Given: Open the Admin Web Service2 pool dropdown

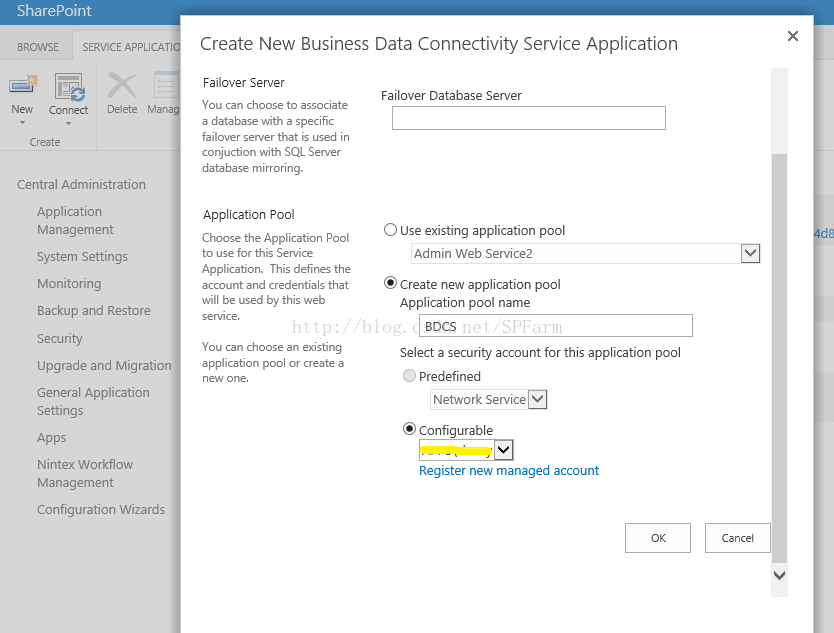Looking at the screenshot, I should (750, 253).
